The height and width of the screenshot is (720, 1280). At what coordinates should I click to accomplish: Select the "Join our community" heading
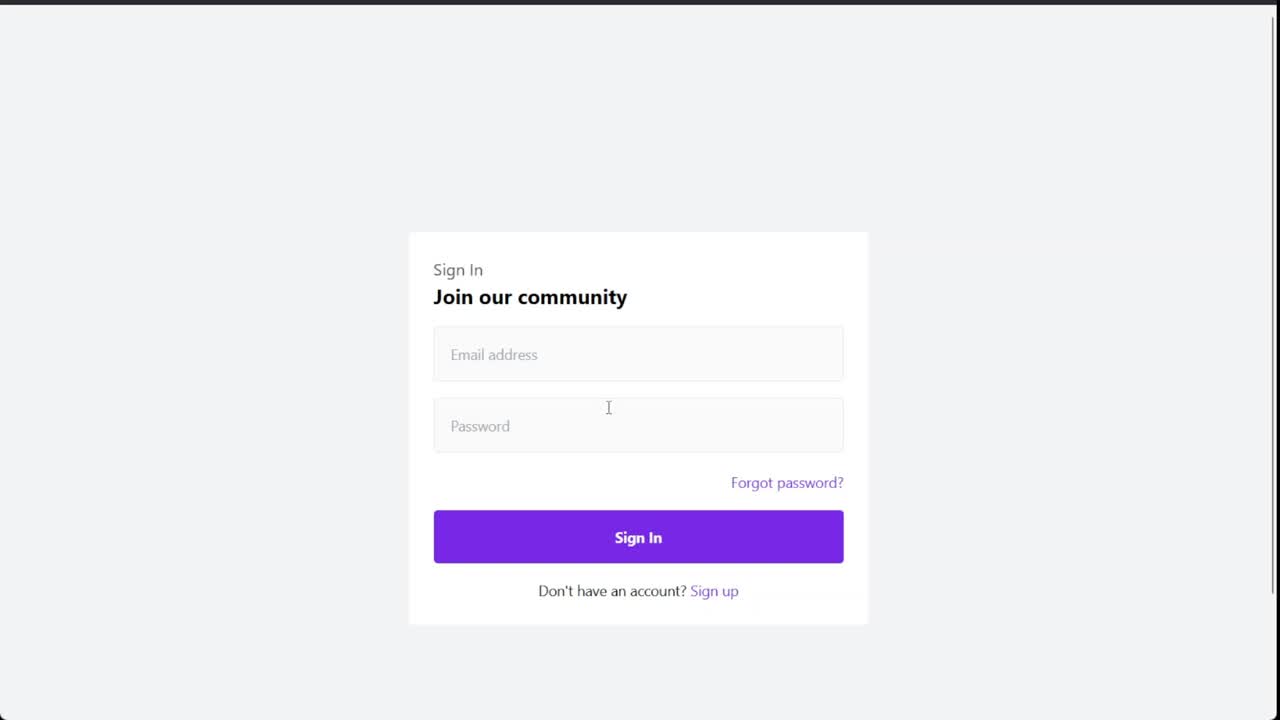click(x=530, y=297)
